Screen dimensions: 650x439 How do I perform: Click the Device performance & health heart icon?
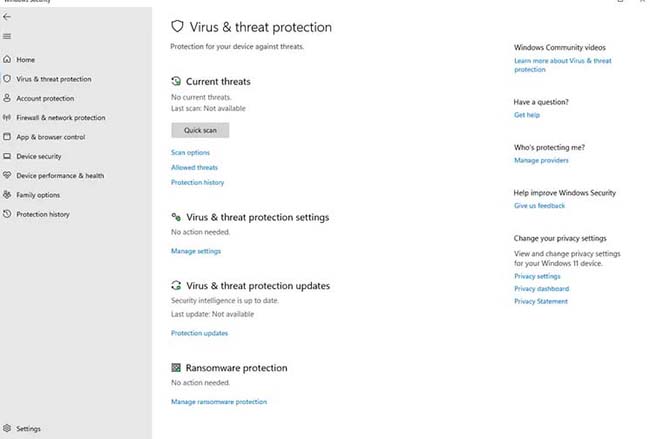[x=8, y=176]
